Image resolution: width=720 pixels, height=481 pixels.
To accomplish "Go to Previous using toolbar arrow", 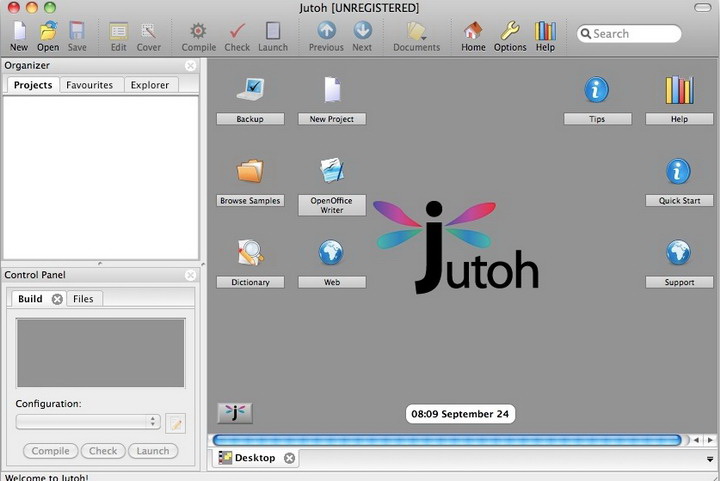I will (x=326, y=30).
